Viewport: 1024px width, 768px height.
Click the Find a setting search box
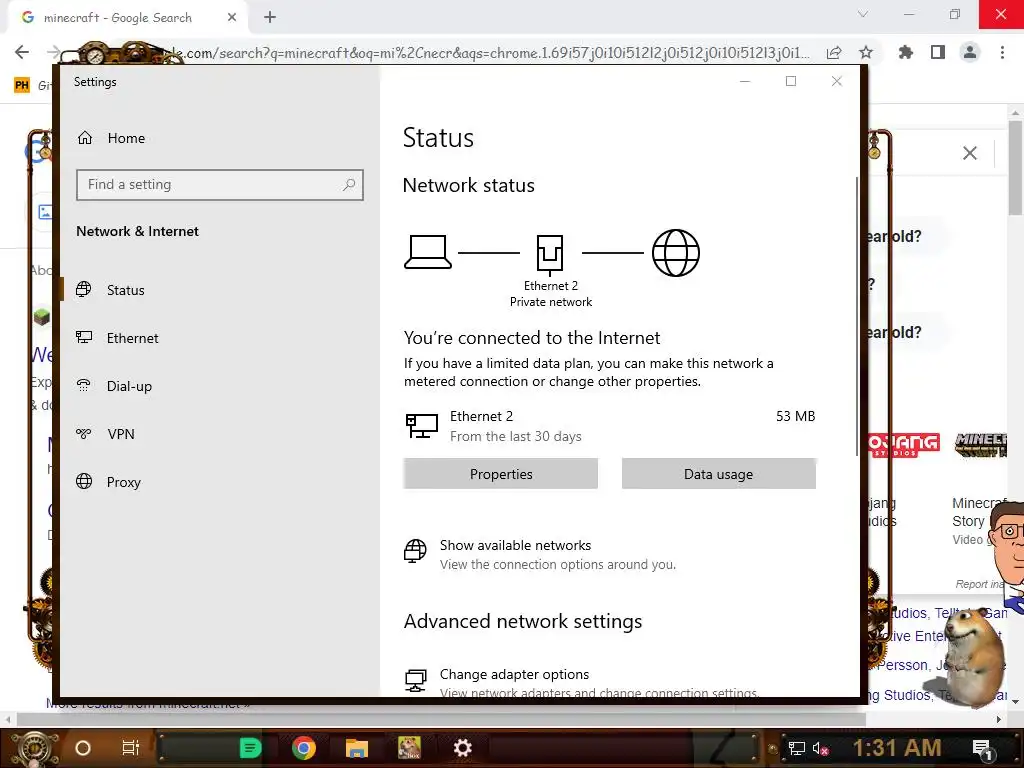coord(219,185)
